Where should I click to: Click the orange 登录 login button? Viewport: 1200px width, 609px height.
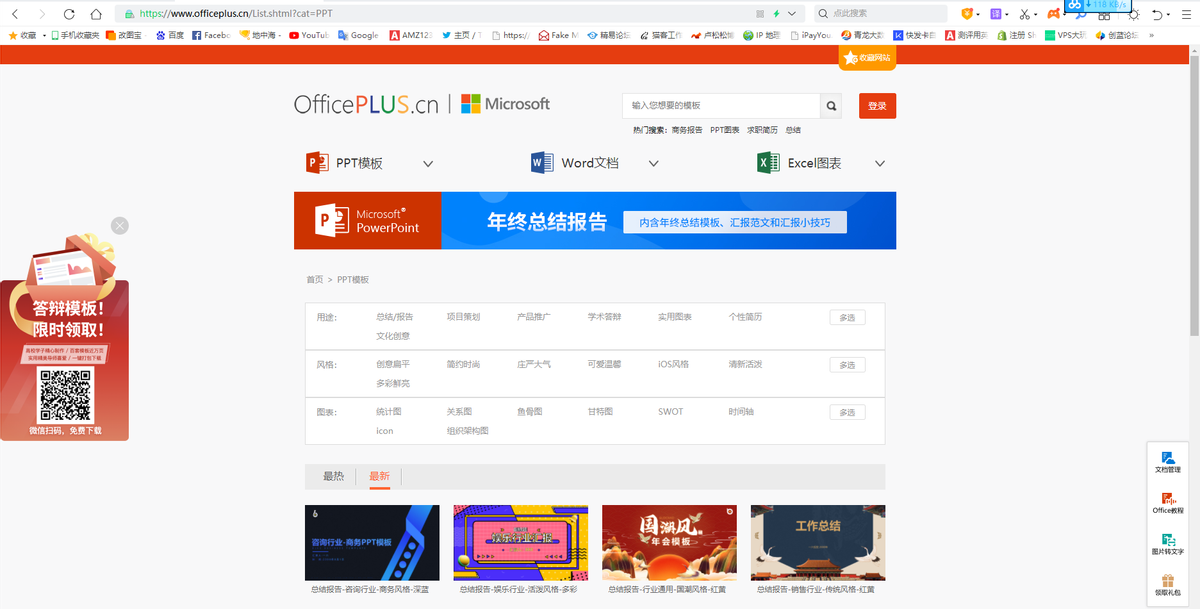(x=877, y=105)
